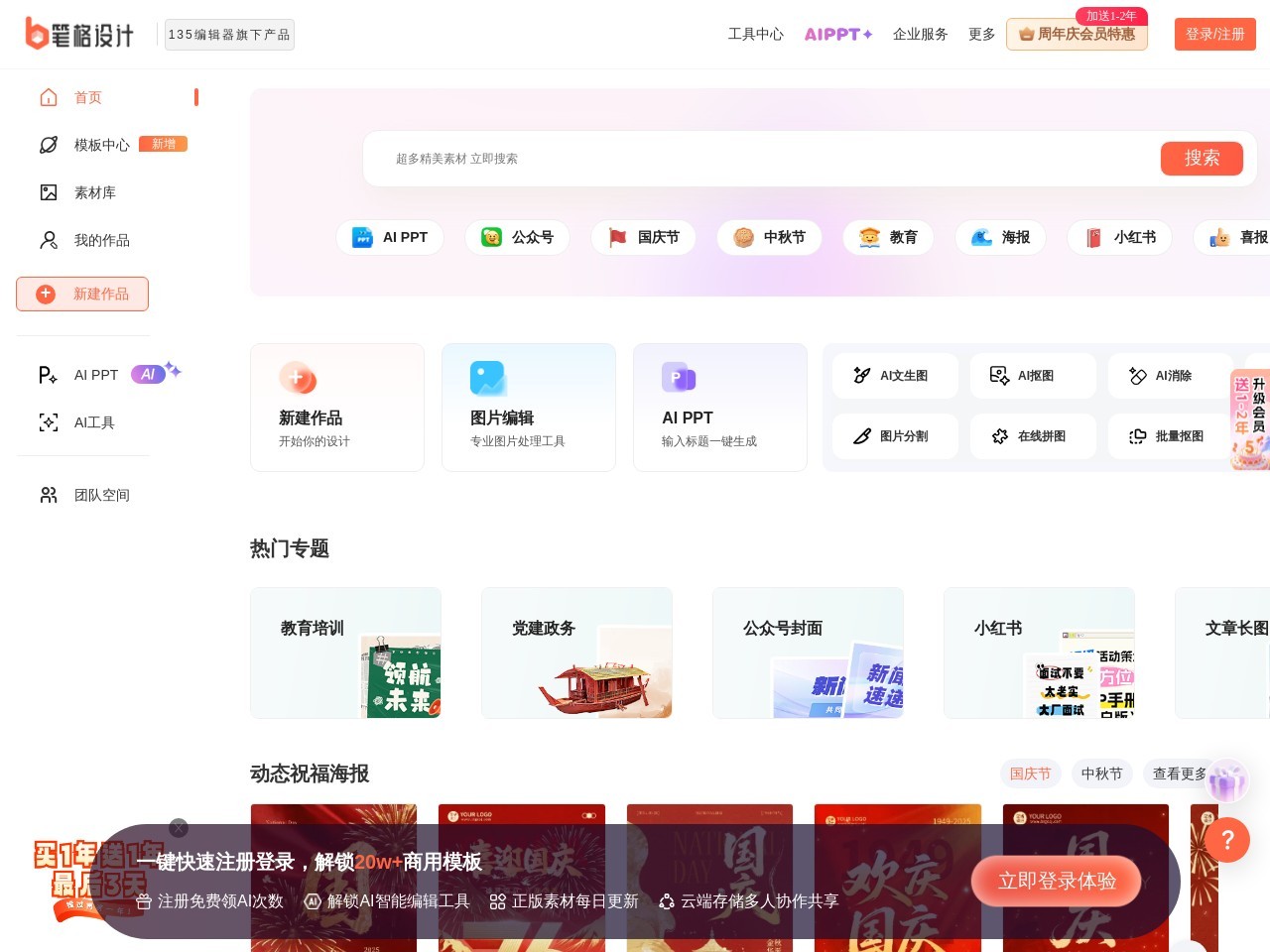The height and width of the screenshot is (952, 1270).
Task: Switch to the 中秋节 poster filter tab
Action: pyautogui.click(x=1101, y=773)
